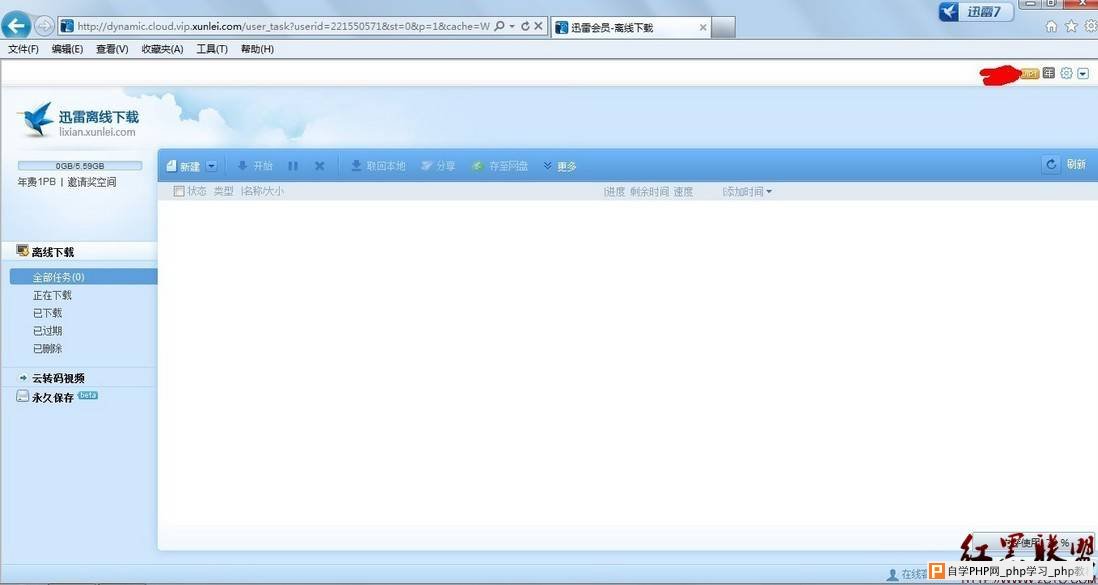The image size is (1098, 585).
Task: Expand the 新建 dropdown arrow
Action: [211, 166]
